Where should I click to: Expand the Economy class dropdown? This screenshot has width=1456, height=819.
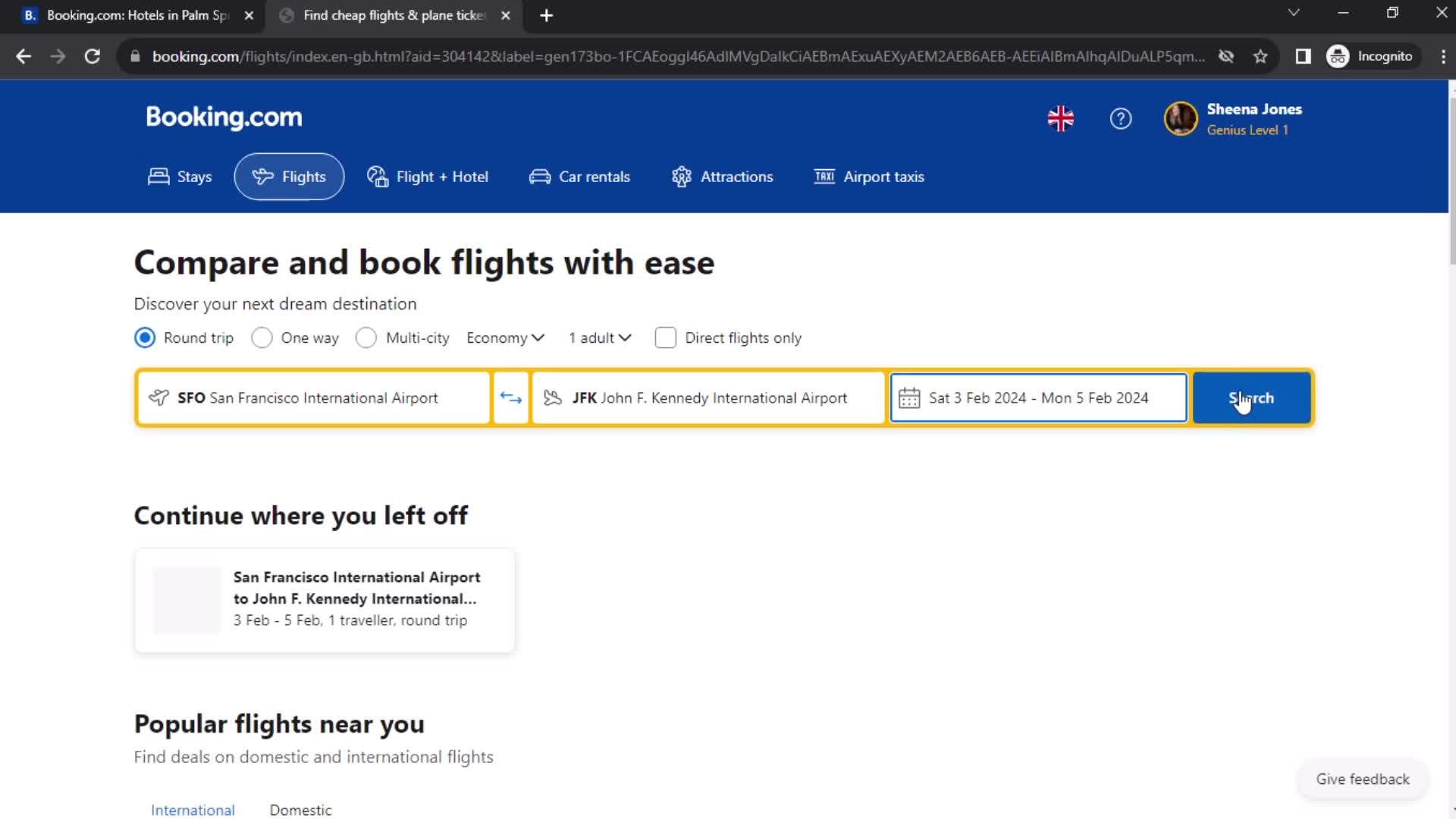(505, 338)
